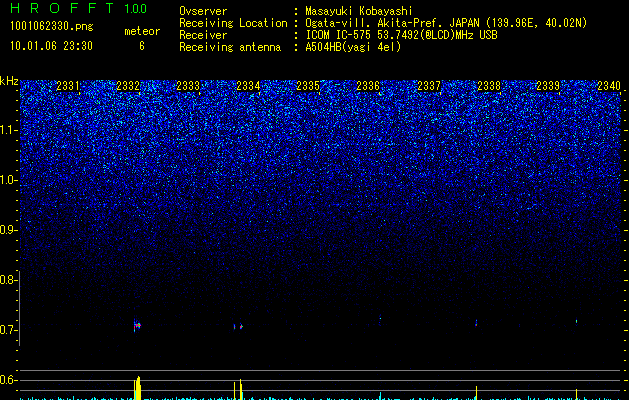Click the date stamp 10.01.06 23:30

pos(51,46)
